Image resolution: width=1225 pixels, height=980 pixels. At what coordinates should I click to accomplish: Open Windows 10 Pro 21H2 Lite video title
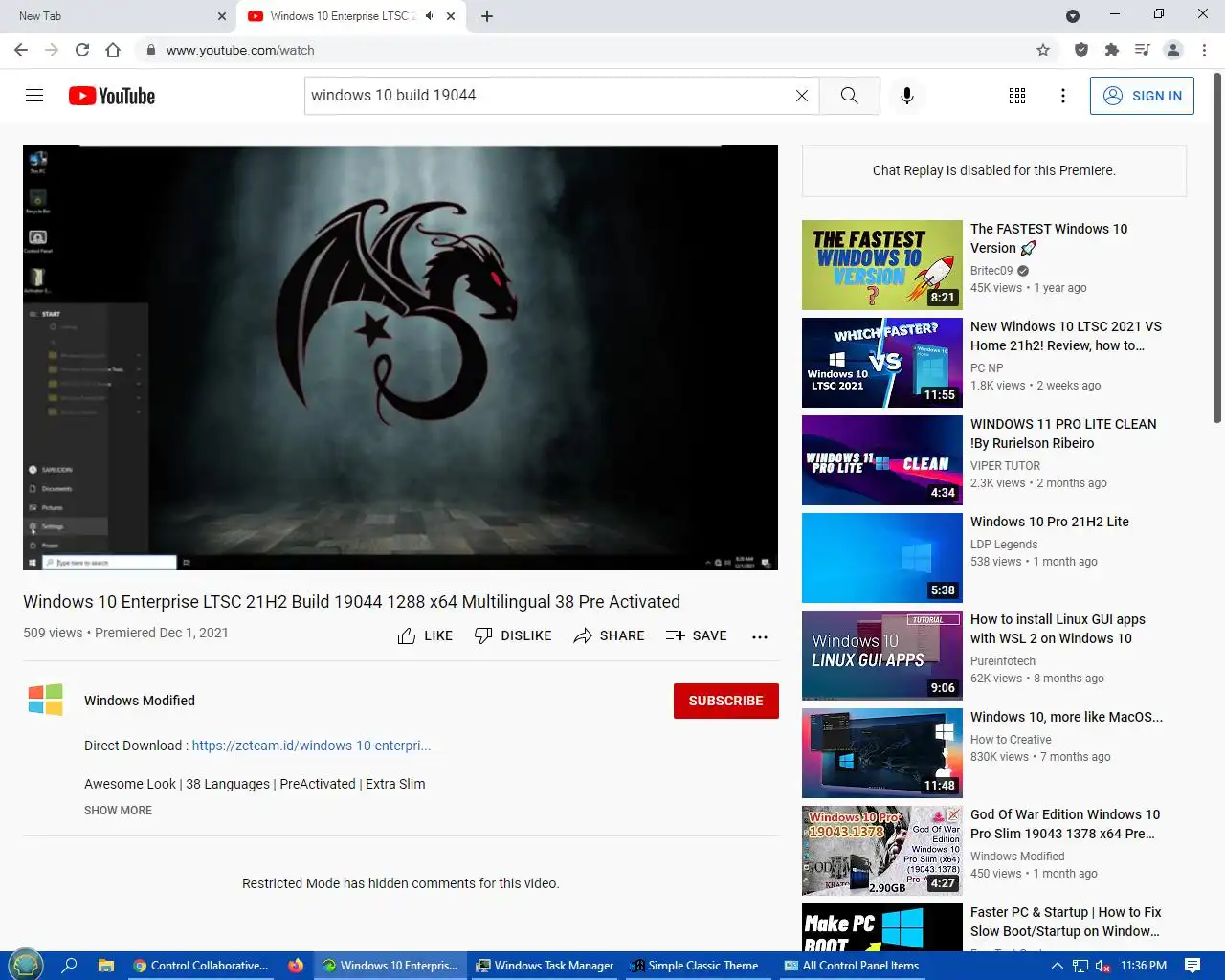pyautogui.click(x=1050, y=522)
